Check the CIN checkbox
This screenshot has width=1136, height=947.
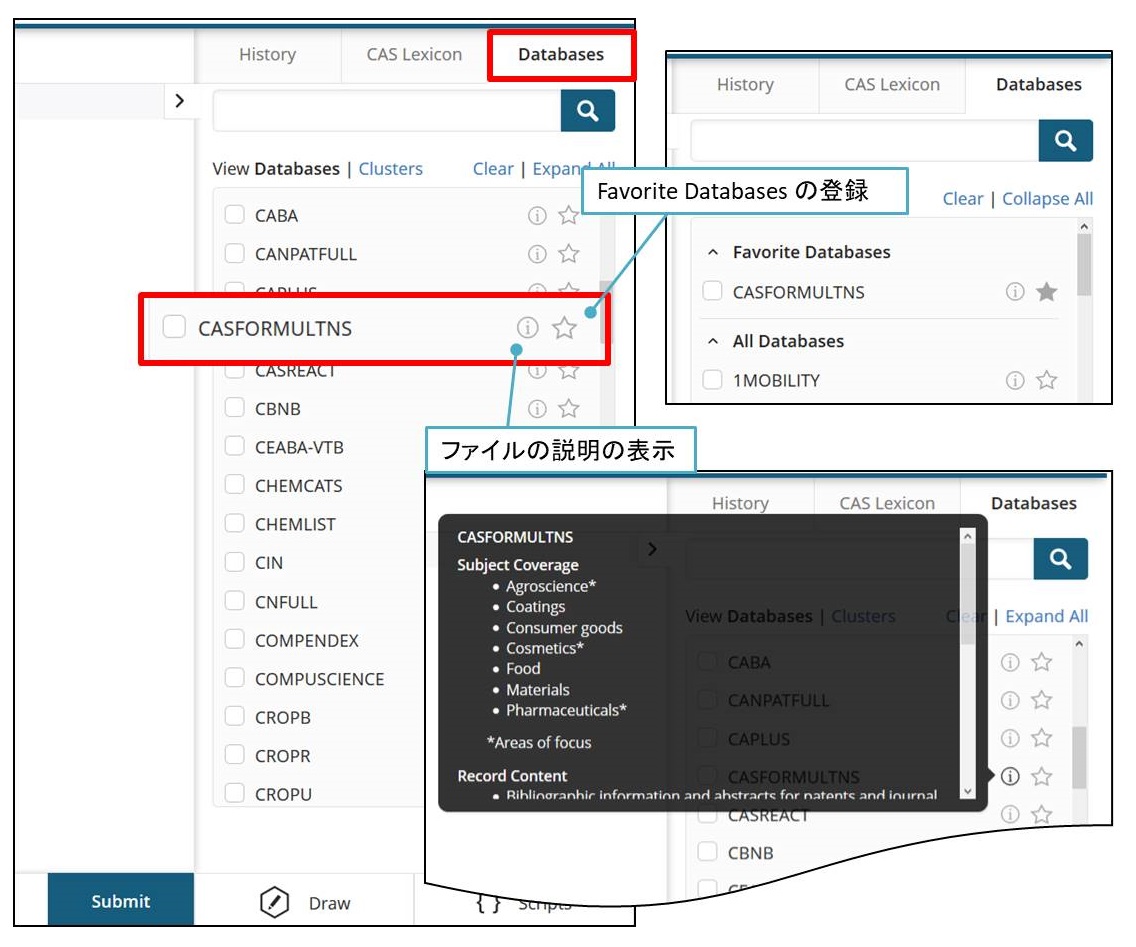pyautogui.click(x=235, y=562)
